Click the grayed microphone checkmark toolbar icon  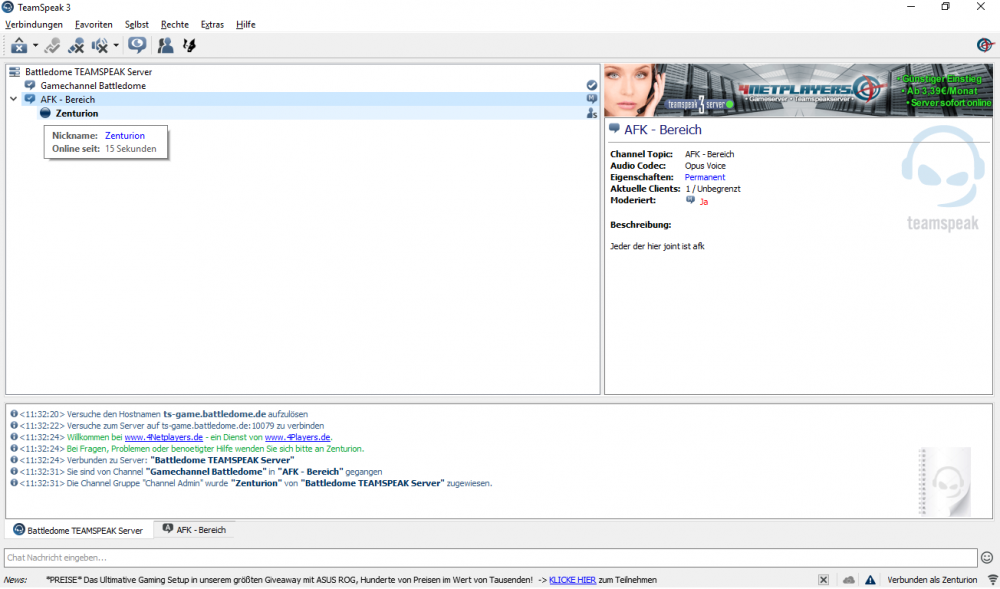pos(52,45)
